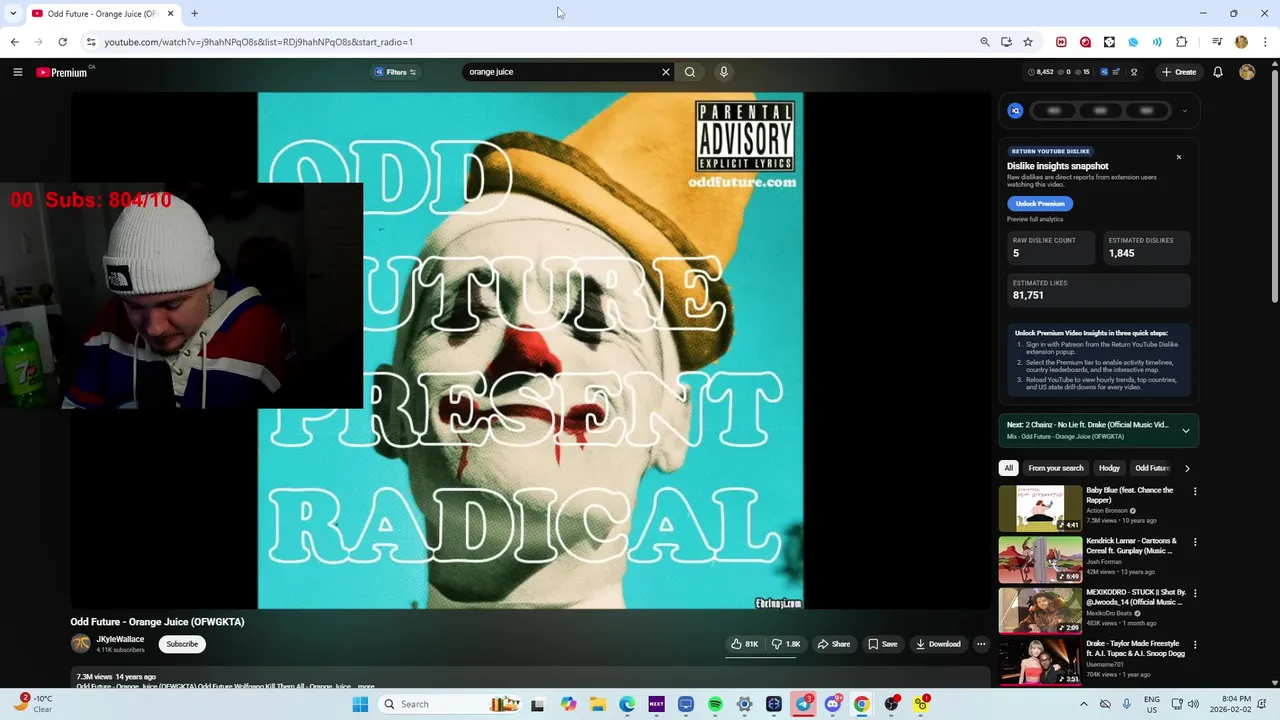Show hidden system tray icons
Screen dimensions: 1280x720
pos(1083,704)
